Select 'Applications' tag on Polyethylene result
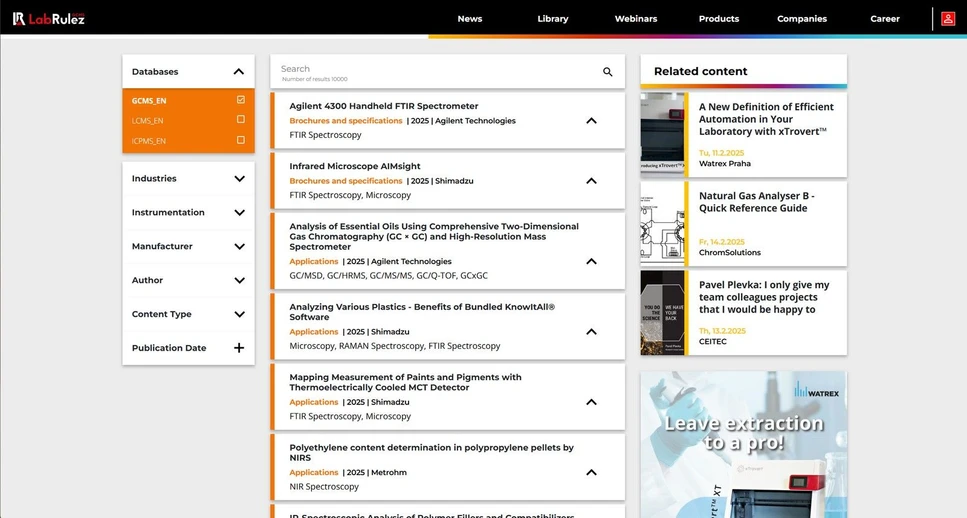 point(313,472)
